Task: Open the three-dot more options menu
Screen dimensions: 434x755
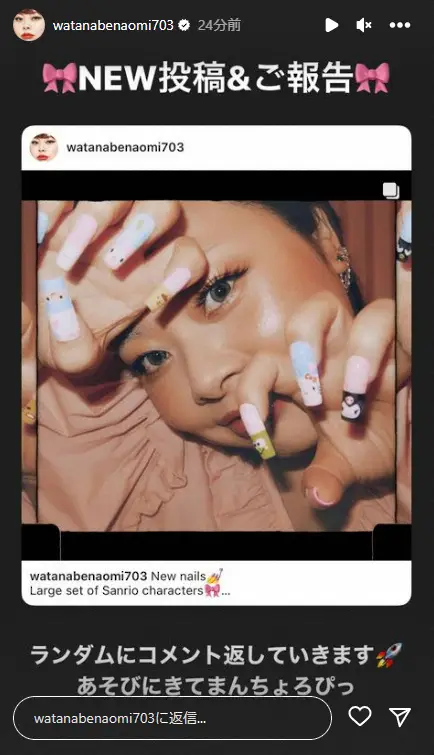Action: pos(400,25)
